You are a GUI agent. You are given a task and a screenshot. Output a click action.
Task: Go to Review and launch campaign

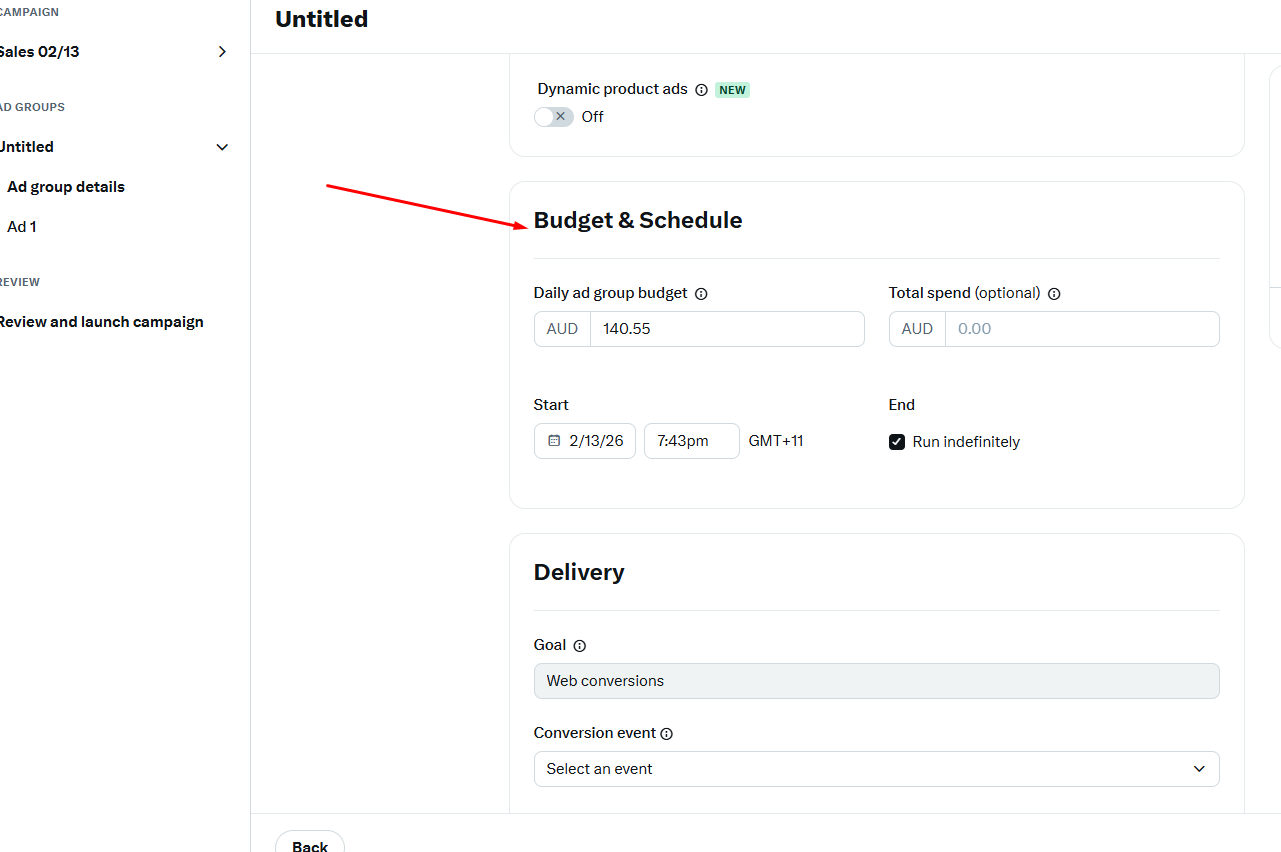point(100,322)
